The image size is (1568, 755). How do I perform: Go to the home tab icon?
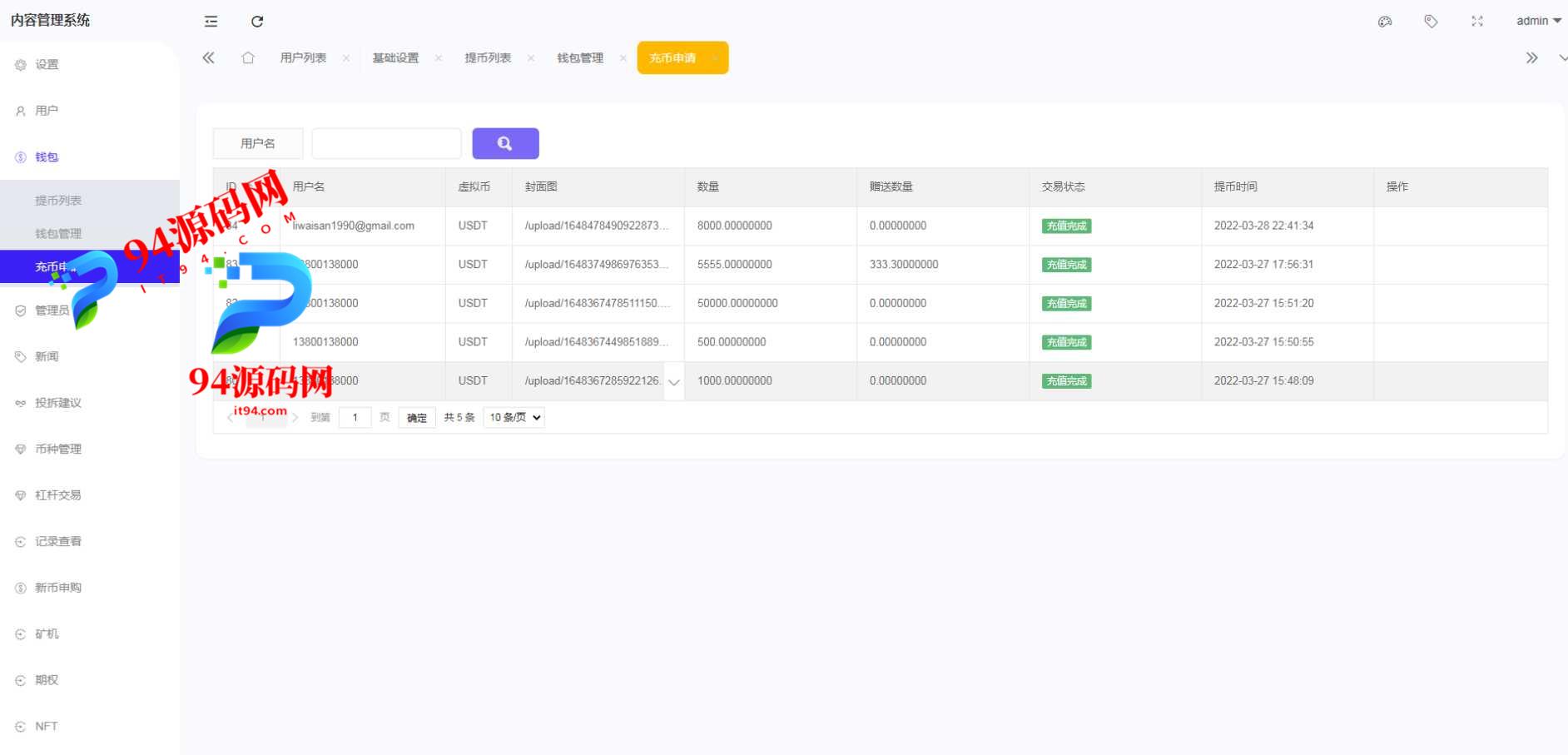click(248, 57)
